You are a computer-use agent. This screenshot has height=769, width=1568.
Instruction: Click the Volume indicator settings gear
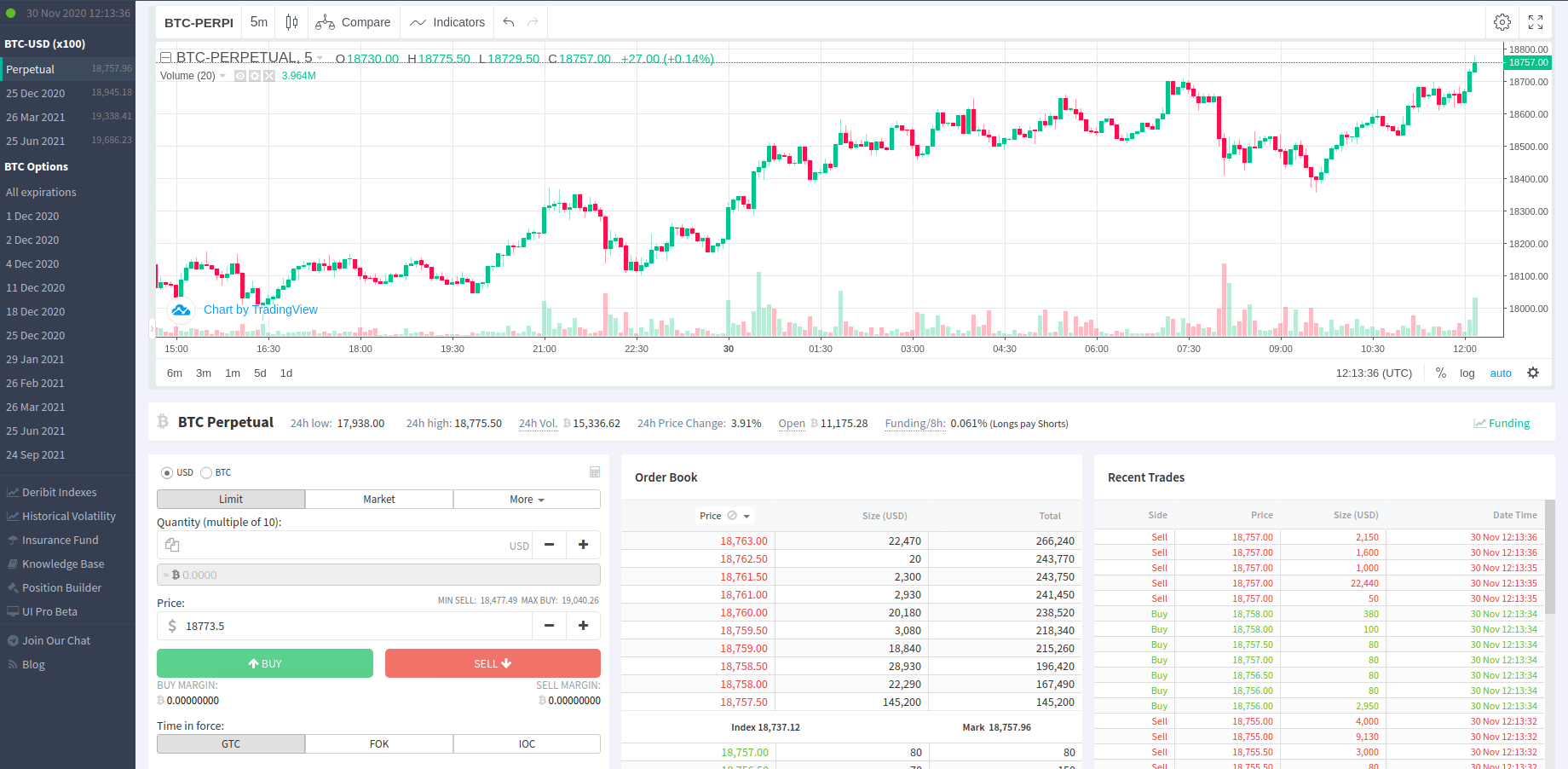pyautogui.click(x=255, y=76)
